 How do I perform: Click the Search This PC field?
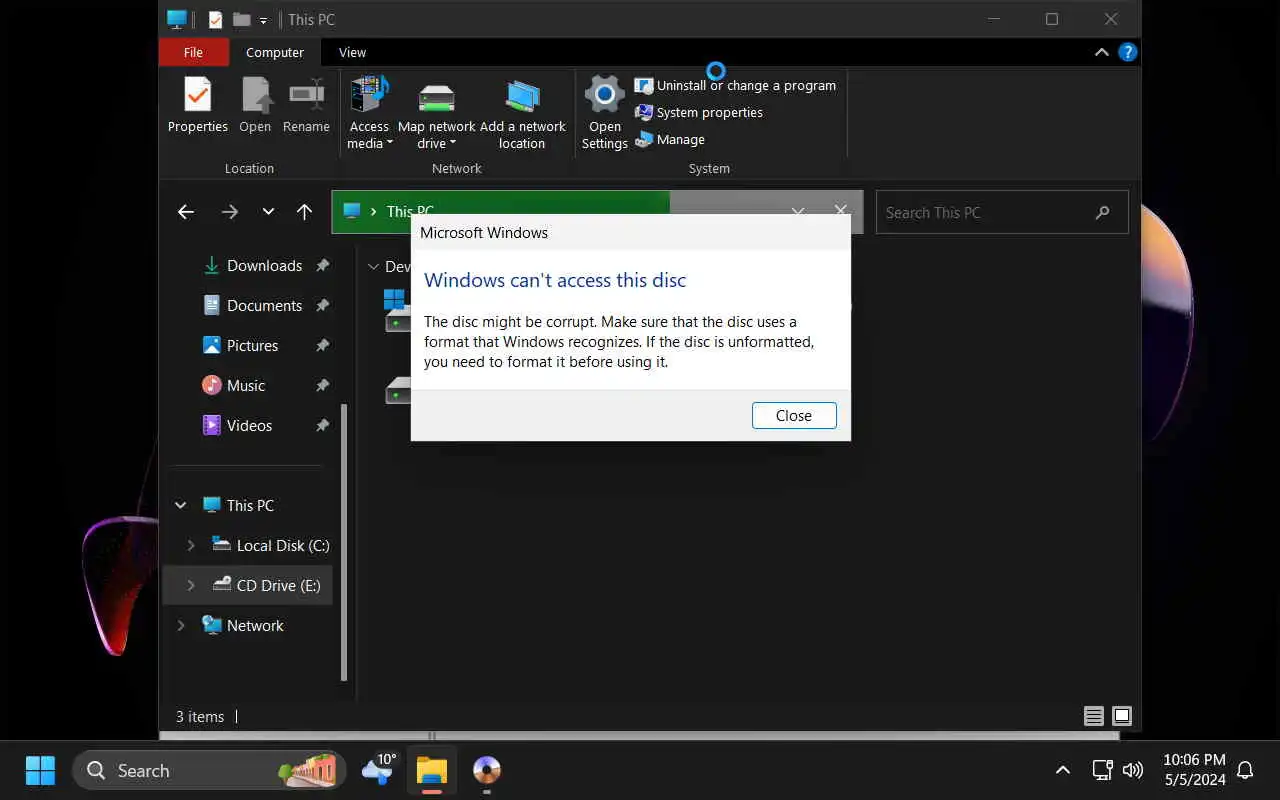(x=1002, y=212)
